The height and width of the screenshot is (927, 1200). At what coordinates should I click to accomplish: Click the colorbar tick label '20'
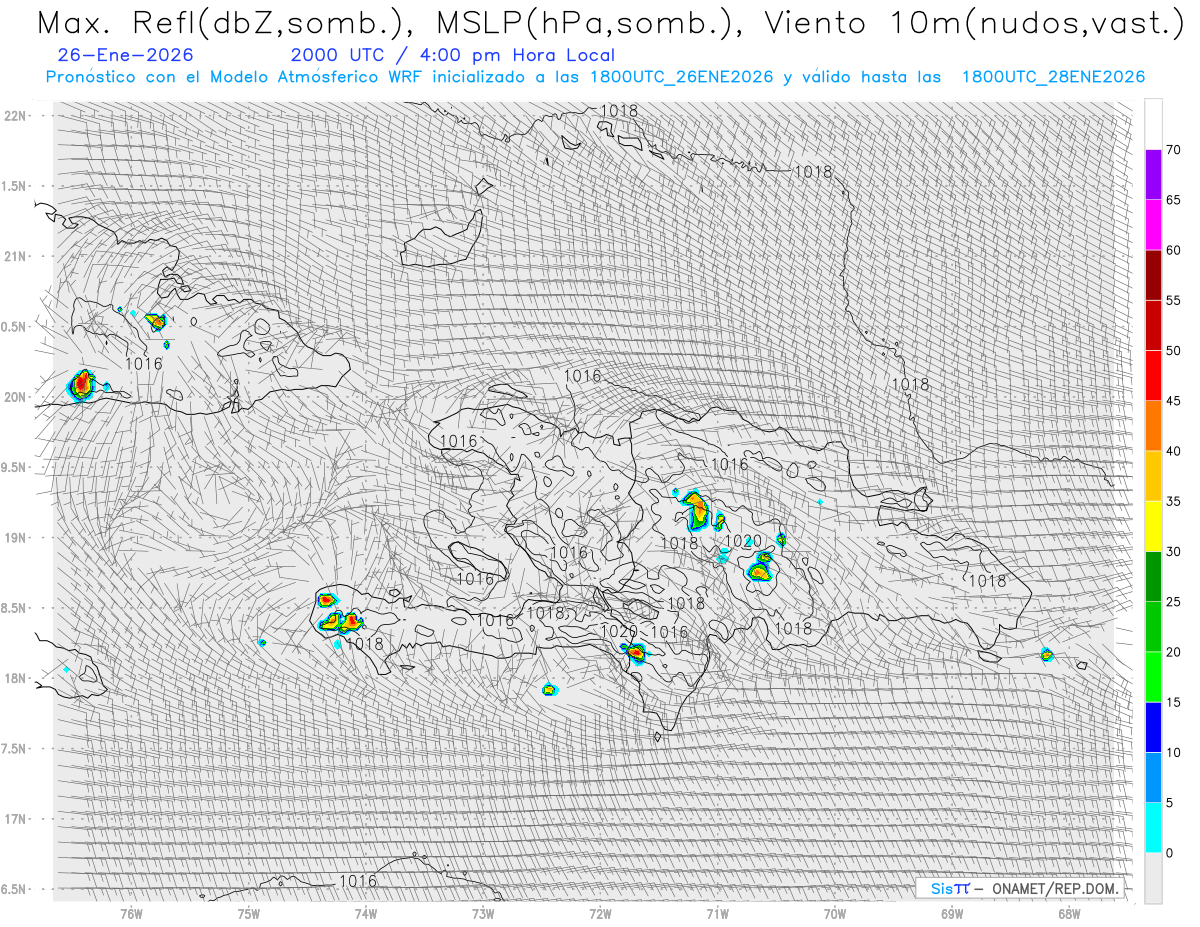[1173, 652]
